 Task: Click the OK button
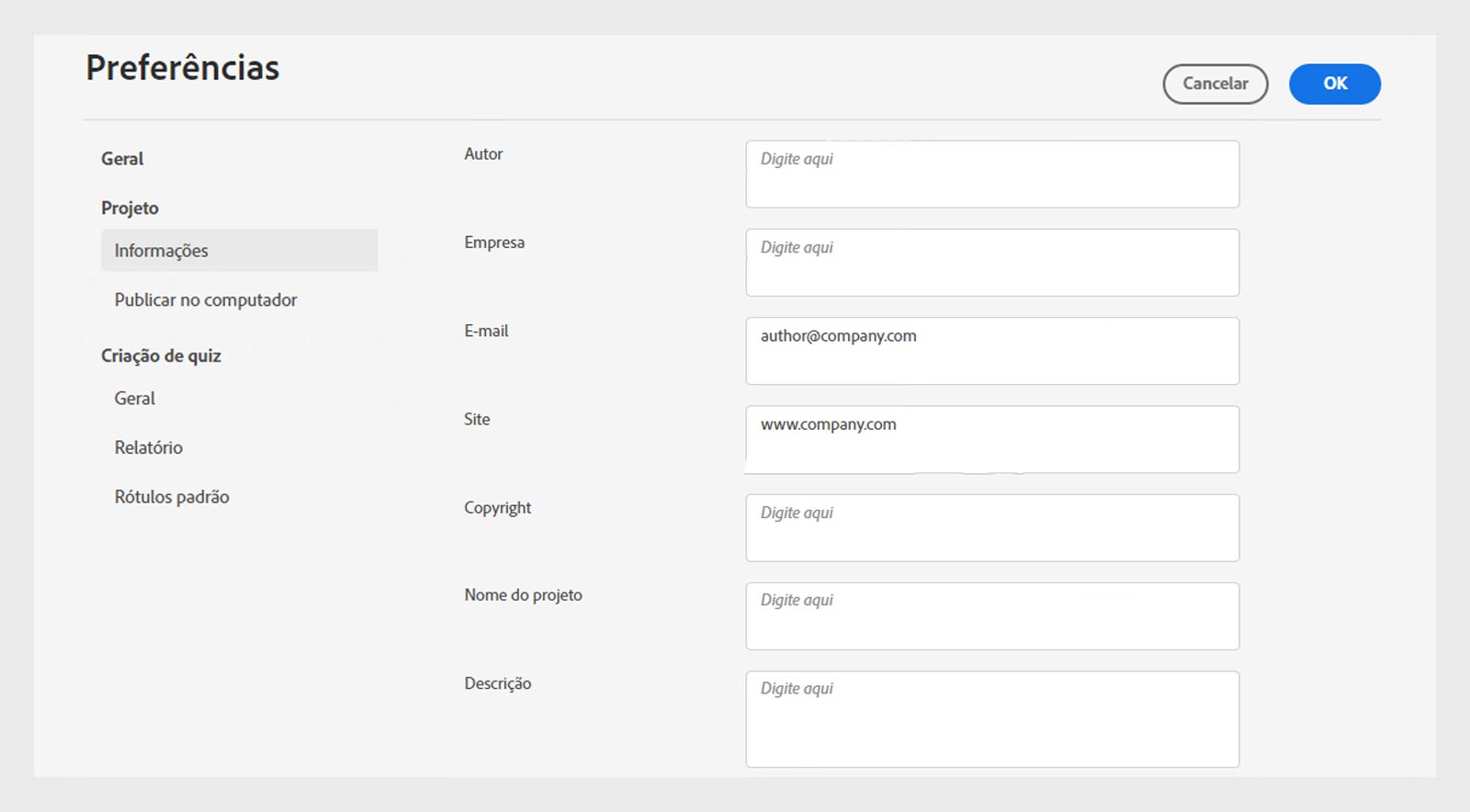tap(1334, 84)
